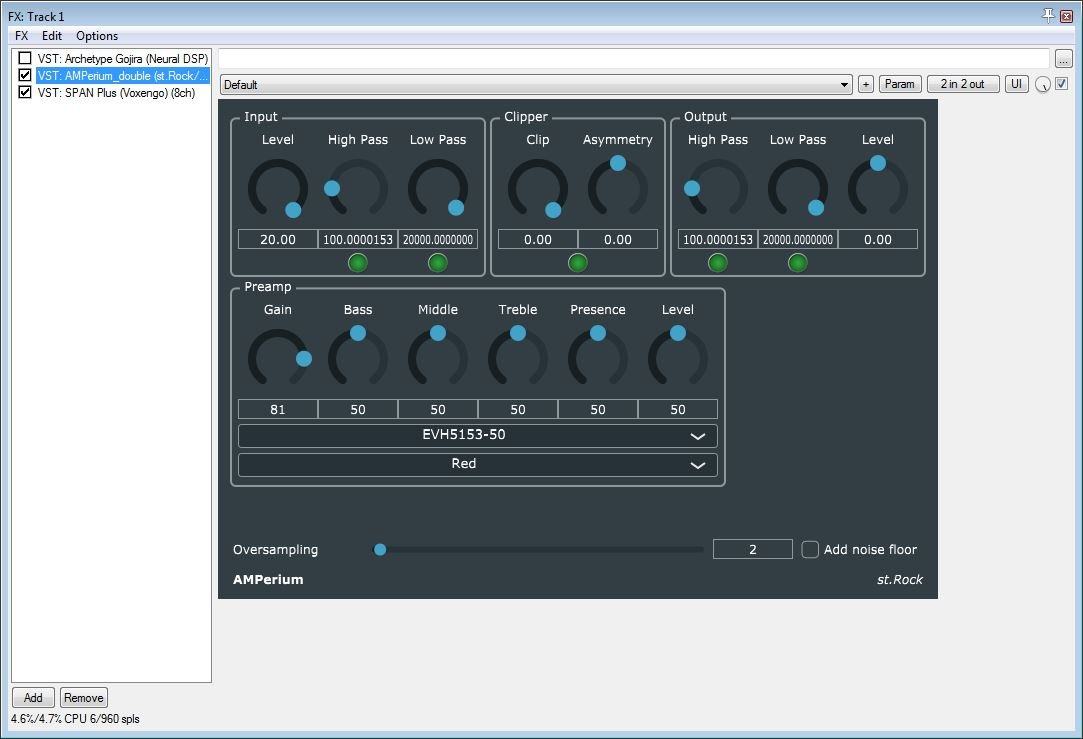Viewport: 1083px width, 739px height.
Task: Click the Input Level knob
Action: pyautogui.click(x=278, y=189)
